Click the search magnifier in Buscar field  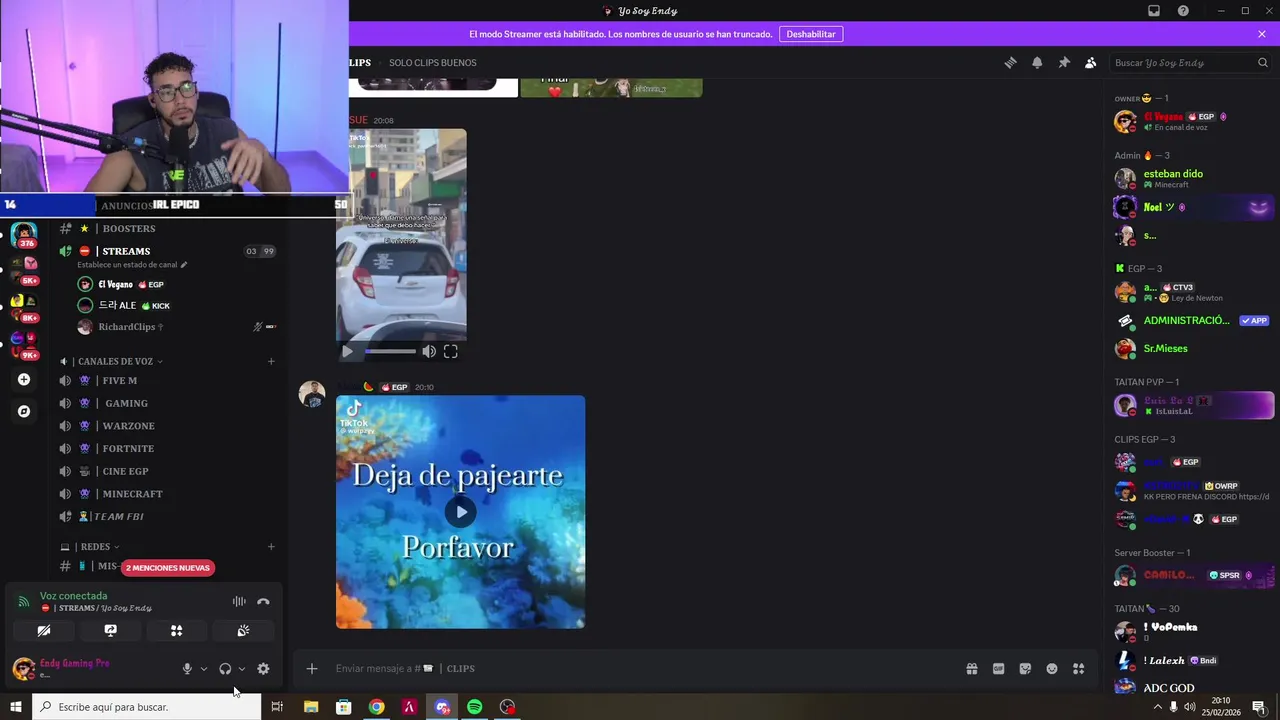[1262, 63]
